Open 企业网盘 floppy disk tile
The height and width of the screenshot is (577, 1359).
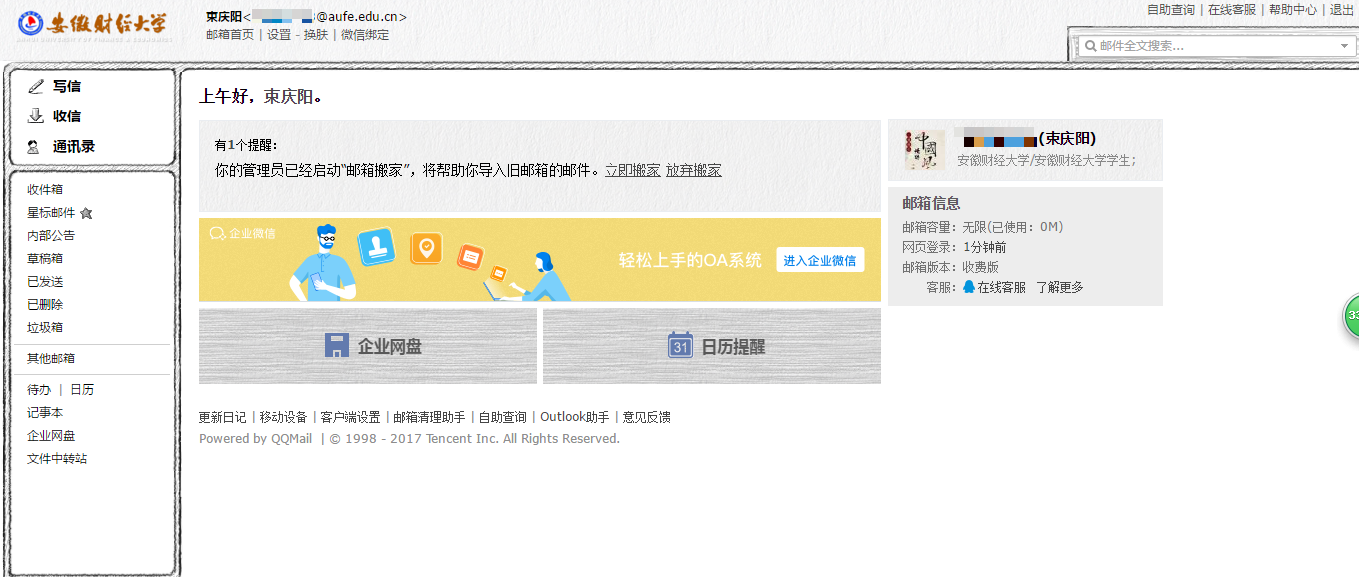point(368,346)
